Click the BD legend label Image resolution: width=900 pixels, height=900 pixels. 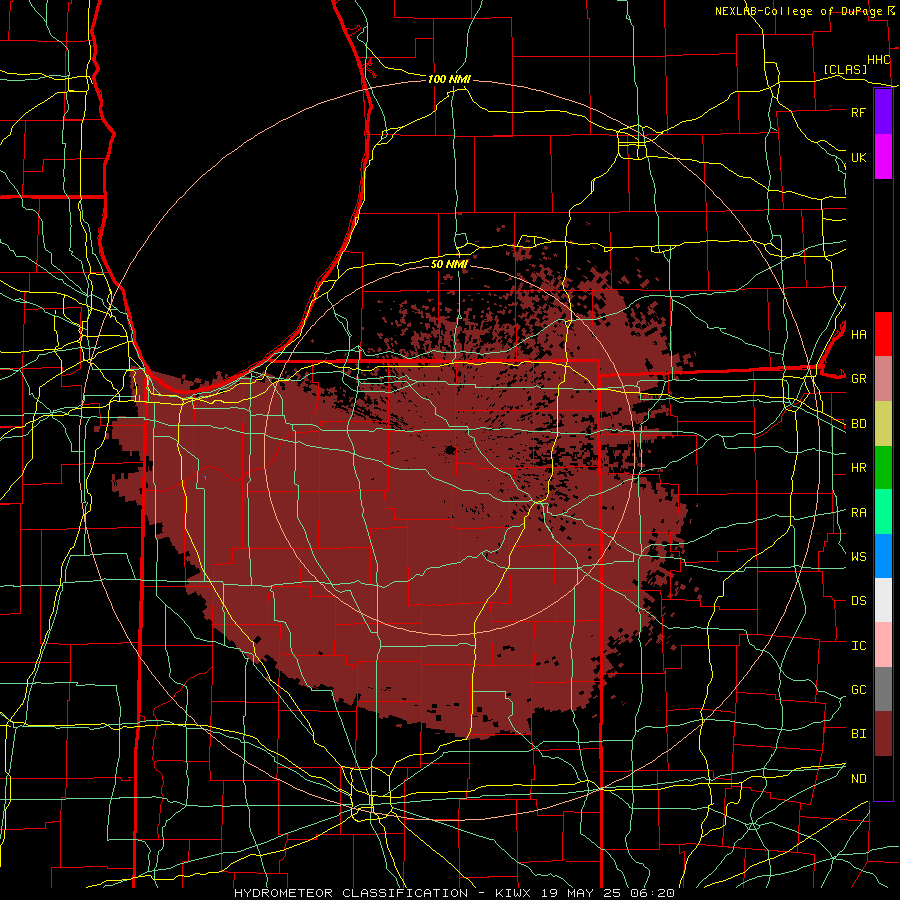click(x=858, y=424)
